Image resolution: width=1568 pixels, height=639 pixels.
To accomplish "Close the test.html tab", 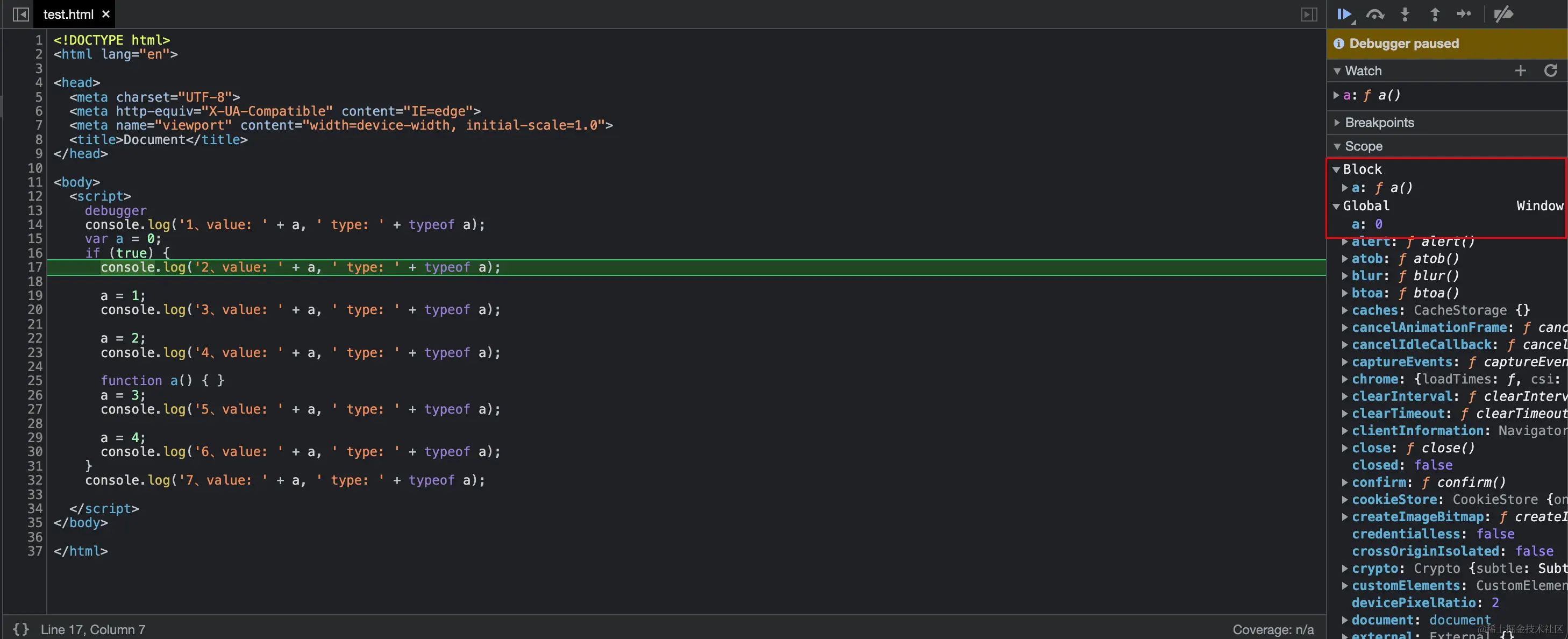I will pos(106,14).
